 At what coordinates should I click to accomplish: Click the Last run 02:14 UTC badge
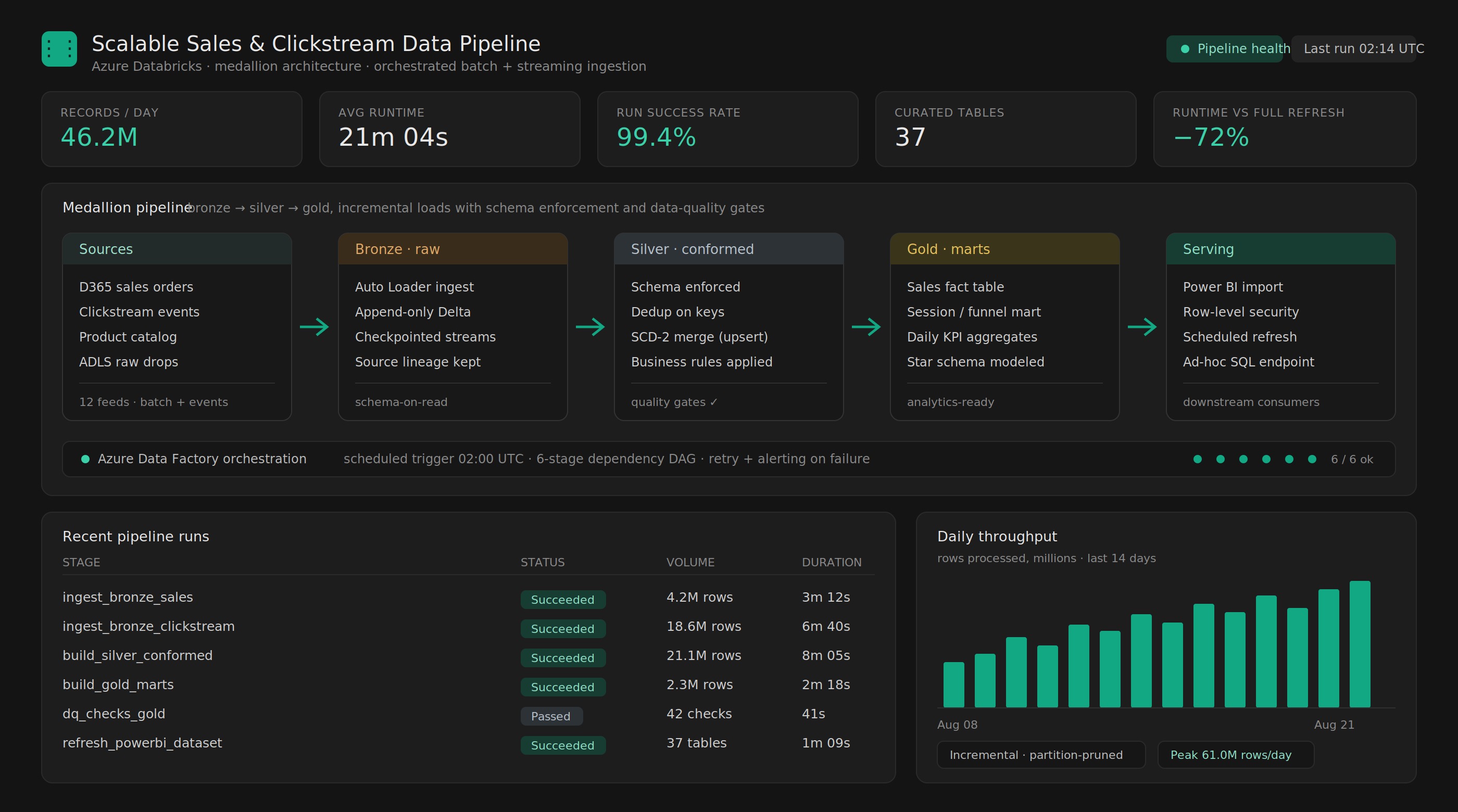click(1353, 48)
